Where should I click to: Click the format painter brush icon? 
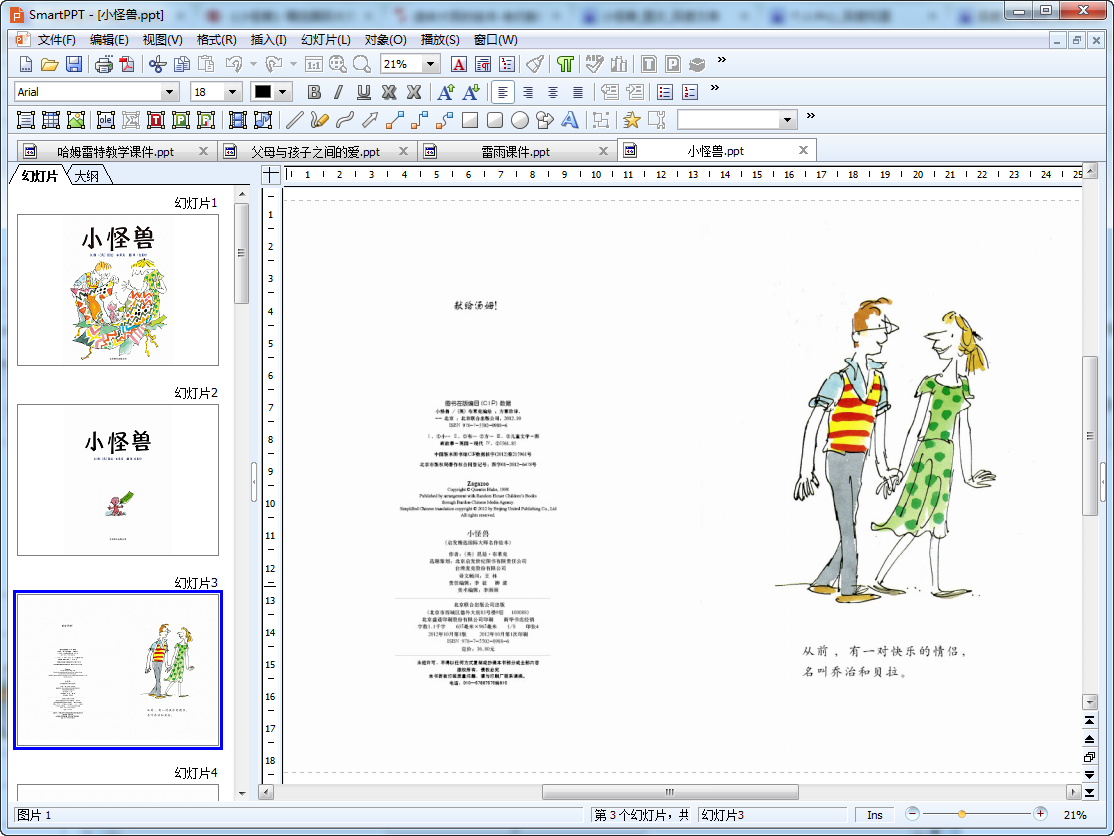tap(535, 65)
